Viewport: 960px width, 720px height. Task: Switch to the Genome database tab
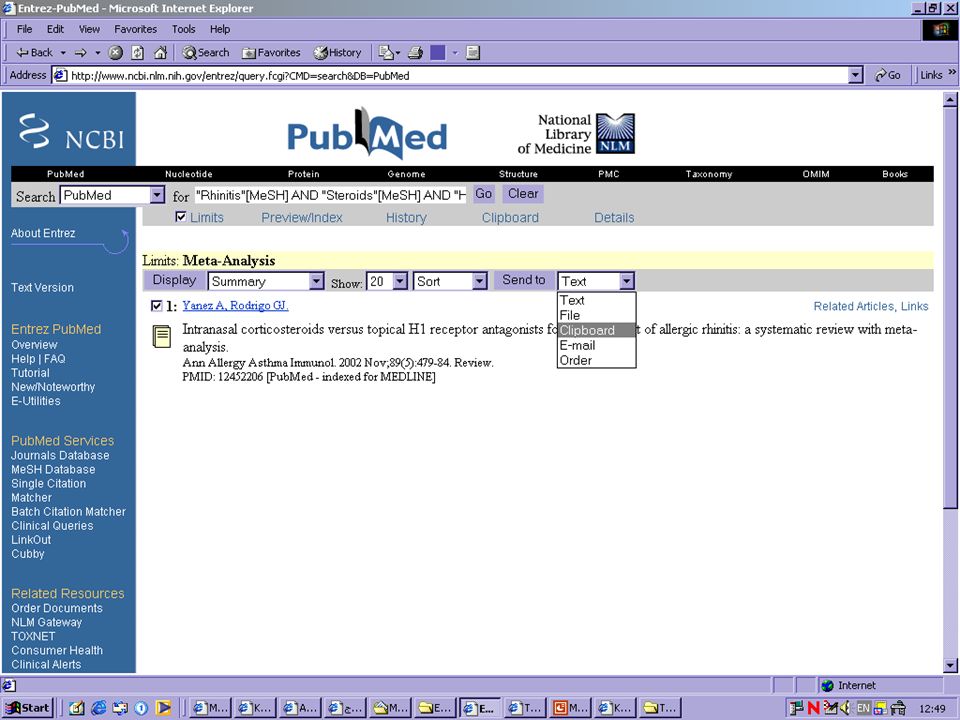pos(406,174)
